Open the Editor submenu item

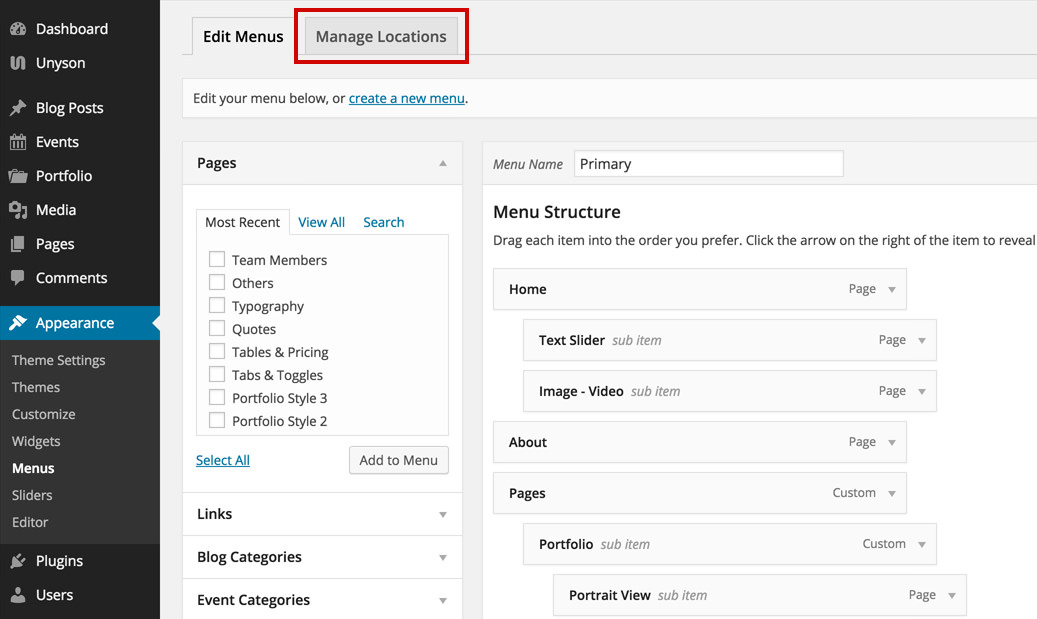click(x=30, y=522)
